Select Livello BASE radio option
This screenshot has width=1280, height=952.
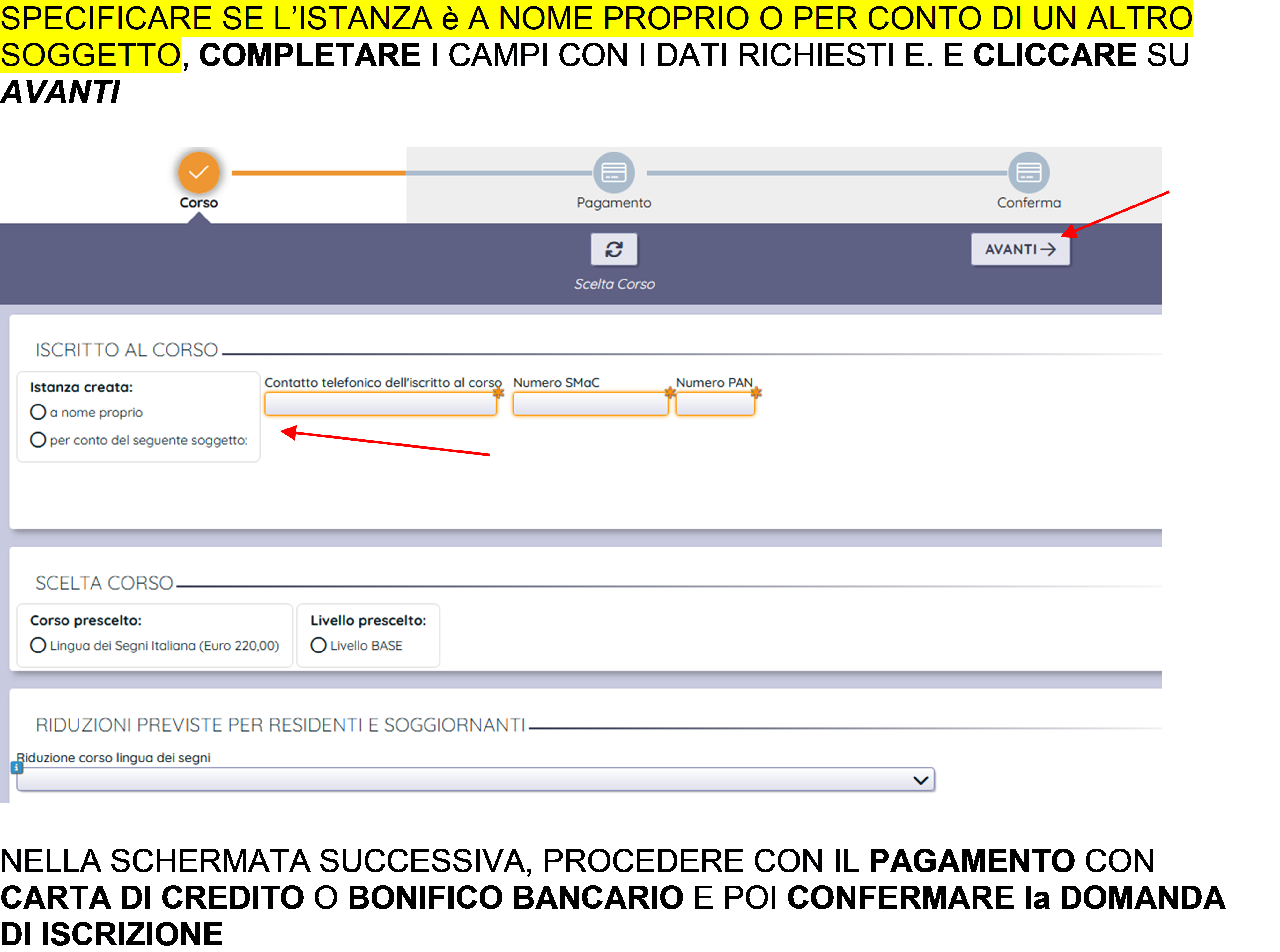point(319,645)
